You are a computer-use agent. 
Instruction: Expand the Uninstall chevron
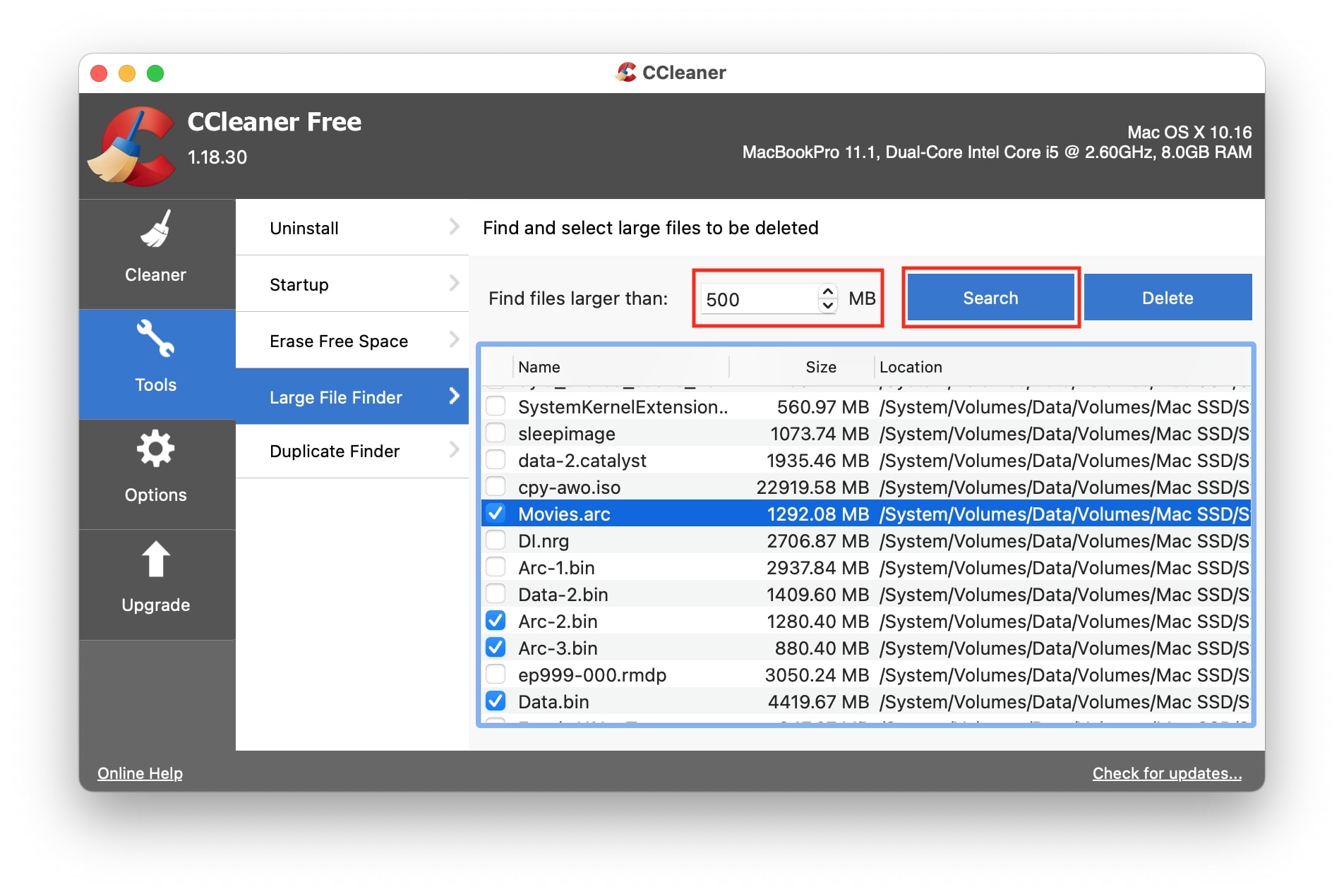[x=454, y=226]
